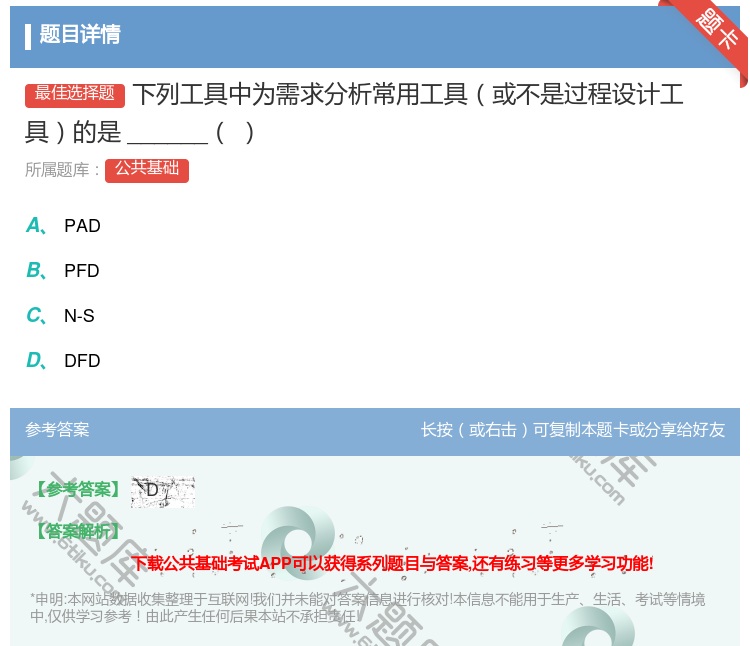Screen dimensions: 750x646
Task: Click the 所属题库 label
Action: coord(62,170)
